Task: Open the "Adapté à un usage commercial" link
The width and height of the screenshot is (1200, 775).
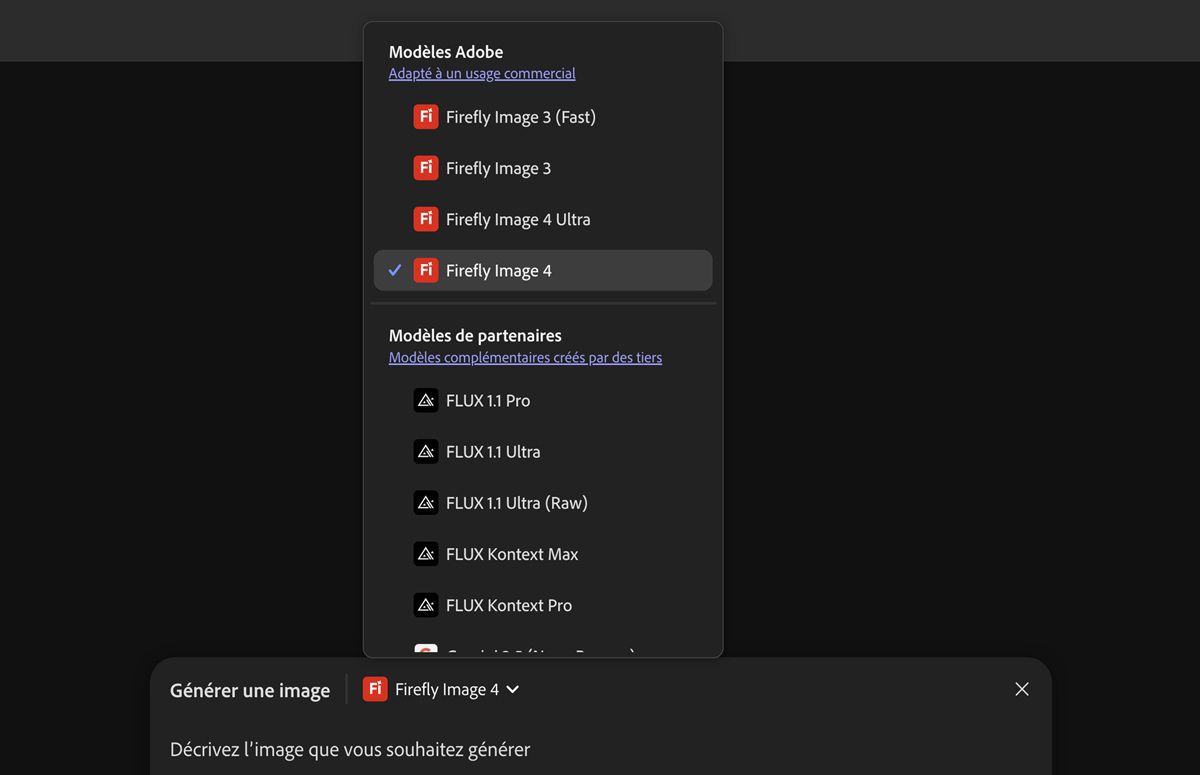Action: point(482,73)
